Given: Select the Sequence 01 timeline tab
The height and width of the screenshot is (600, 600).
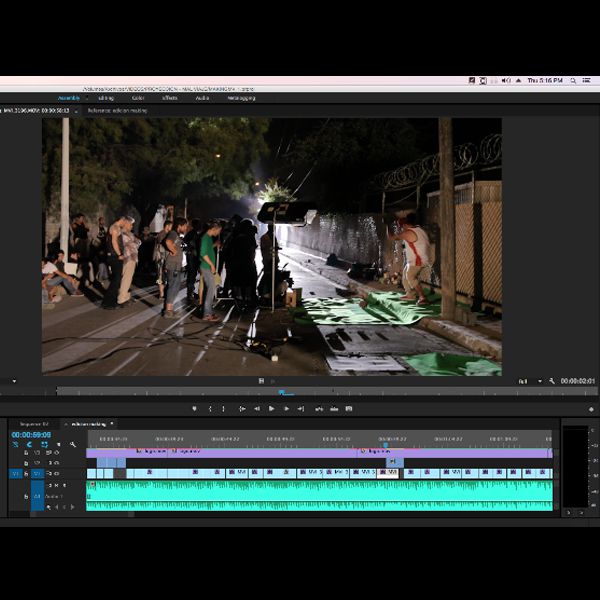Looking at the screenshot, I should point(34,424).
